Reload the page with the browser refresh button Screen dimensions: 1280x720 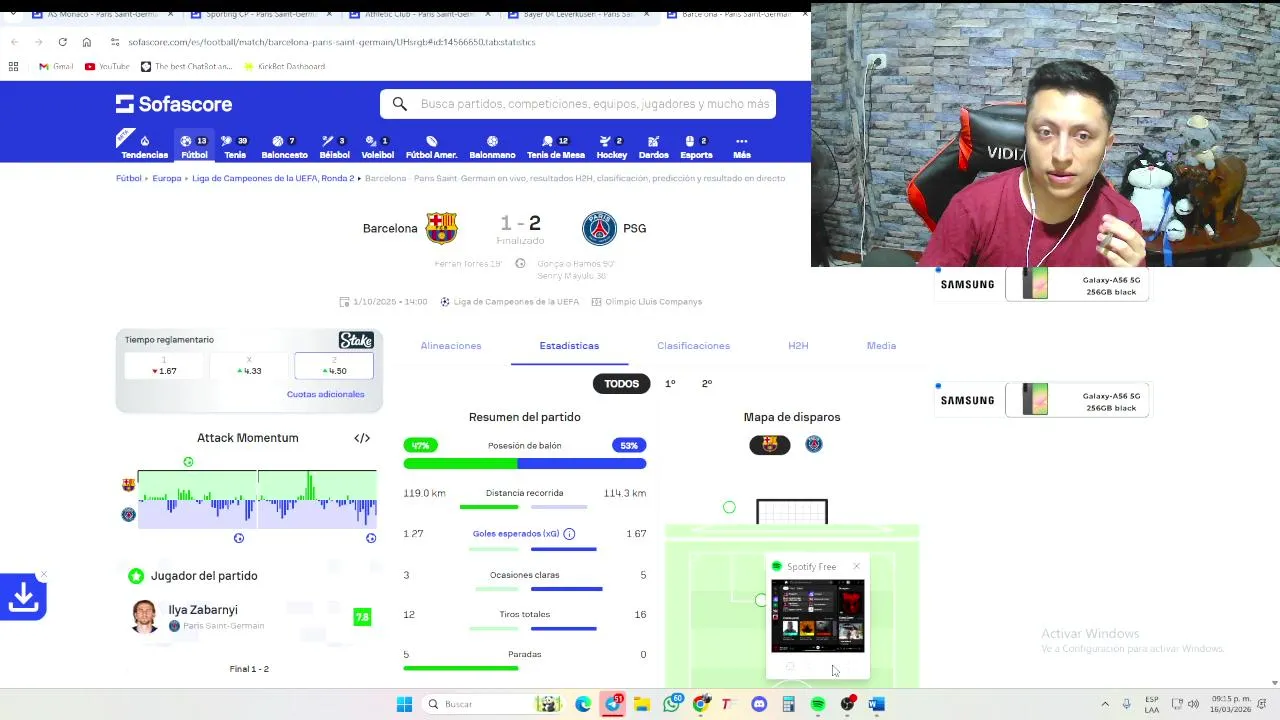pyautogui.click(x=62, y=42)
